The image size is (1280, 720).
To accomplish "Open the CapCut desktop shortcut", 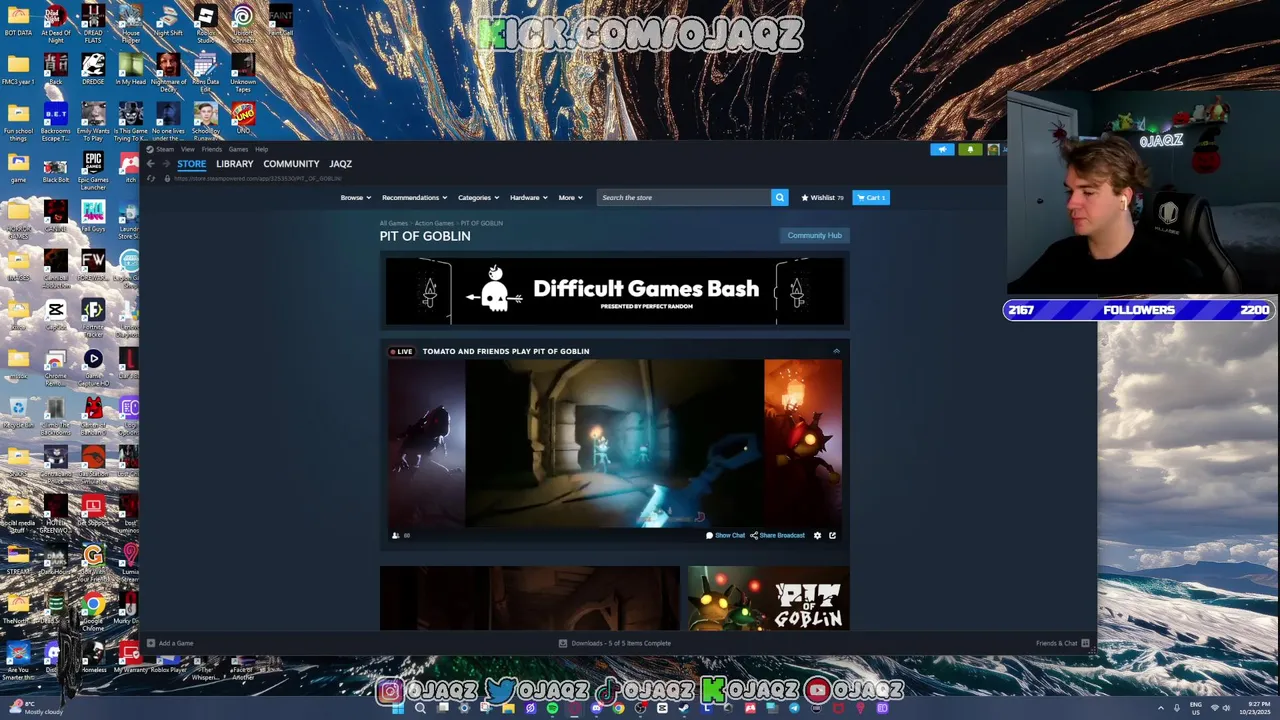I will tap(56, 314).
